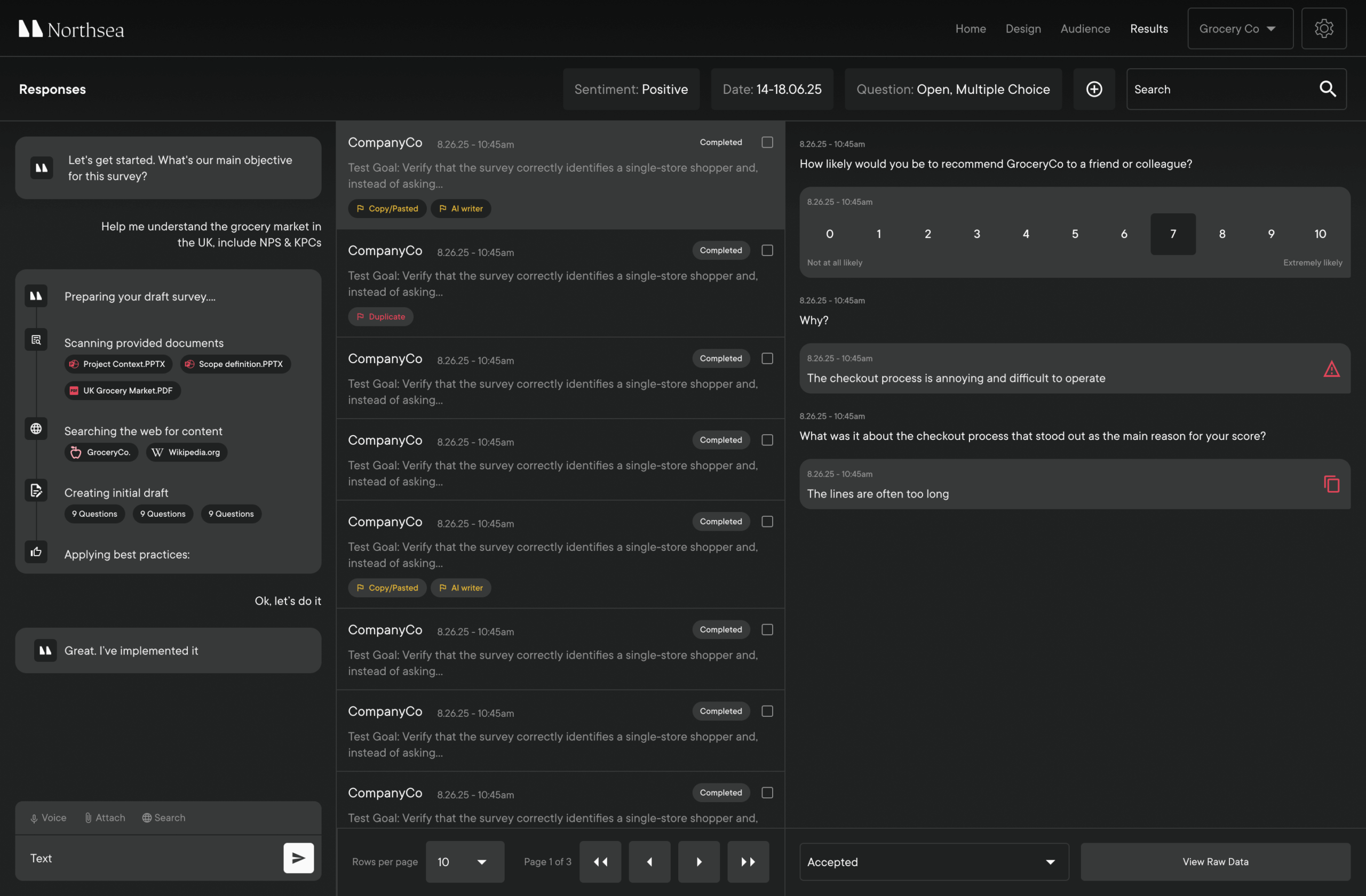Select score 8 on NPS scale

tap(1222, 234)
